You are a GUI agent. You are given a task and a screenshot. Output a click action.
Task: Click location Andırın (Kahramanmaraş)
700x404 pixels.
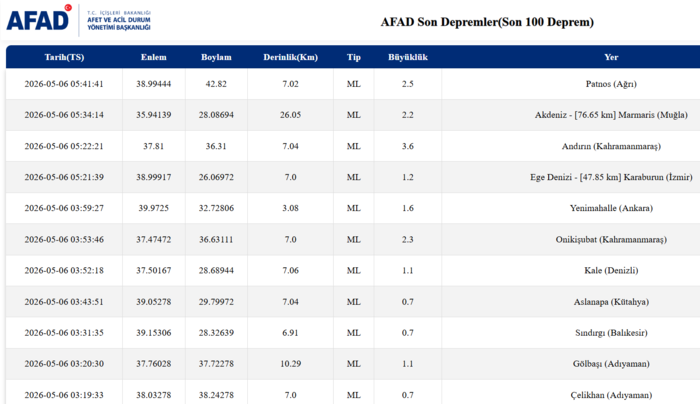tap(611, 146)
